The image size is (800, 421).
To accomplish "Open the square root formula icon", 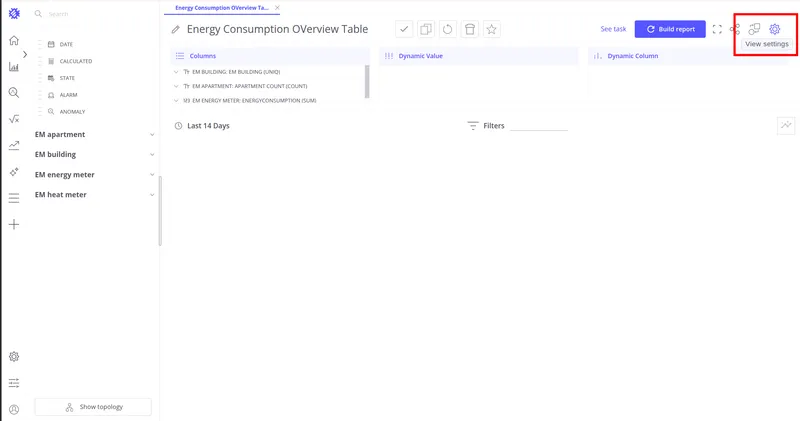I will [14, 119].
